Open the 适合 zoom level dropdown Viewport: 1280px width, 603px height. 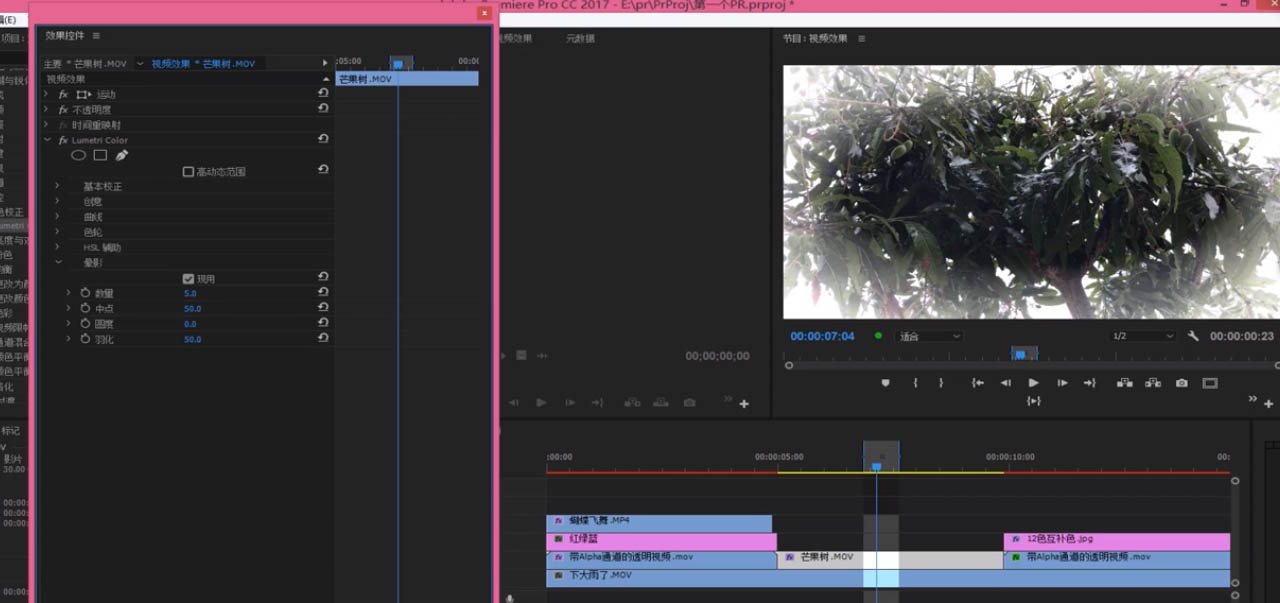pos(930,337)
